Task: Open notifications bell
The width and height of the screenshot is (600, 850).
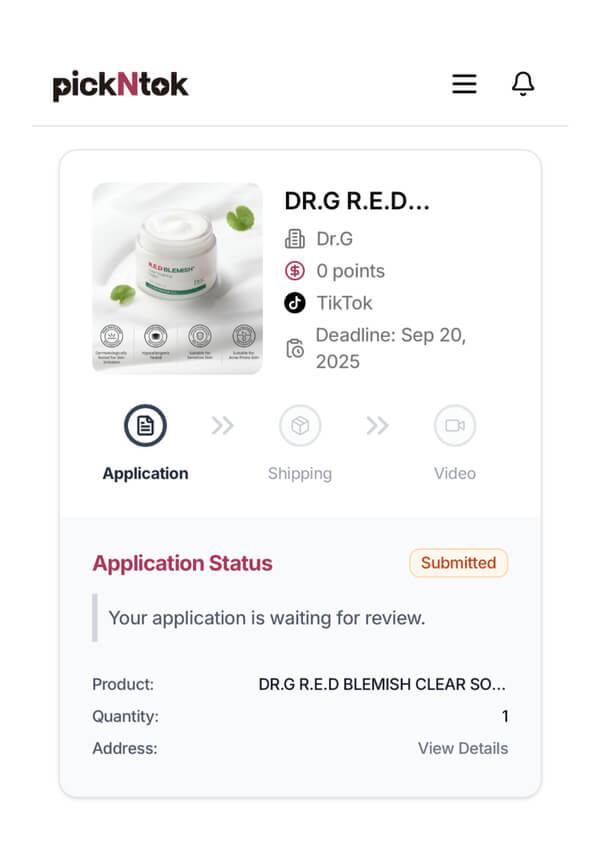Action: [523, 85]
